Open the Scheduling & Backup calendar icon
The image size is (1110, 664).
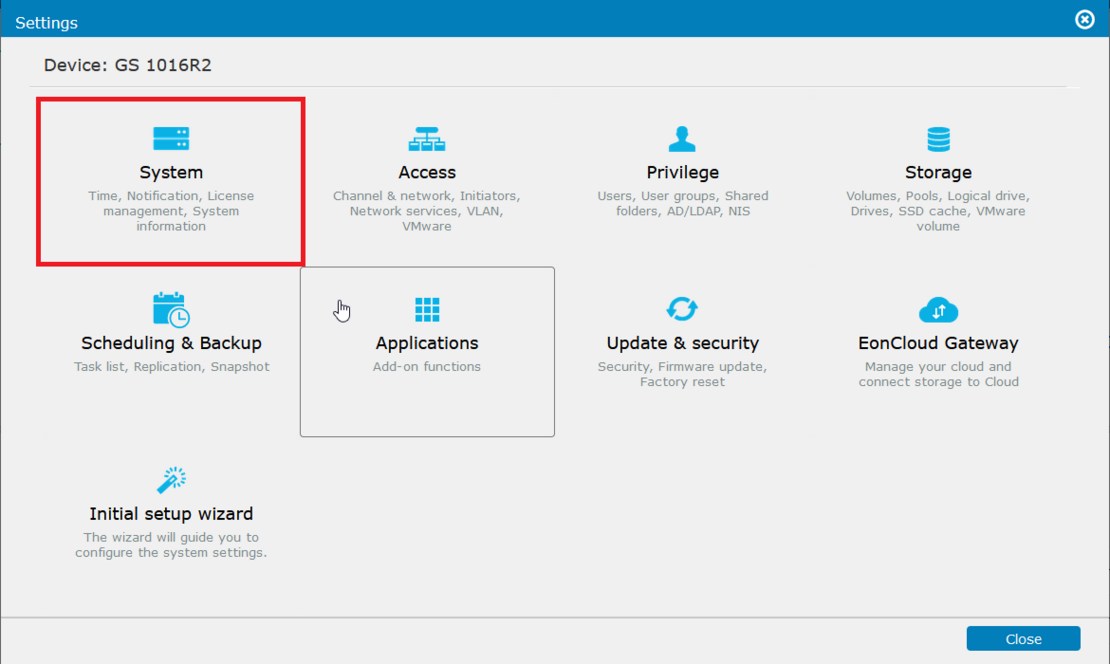[171, 310]
